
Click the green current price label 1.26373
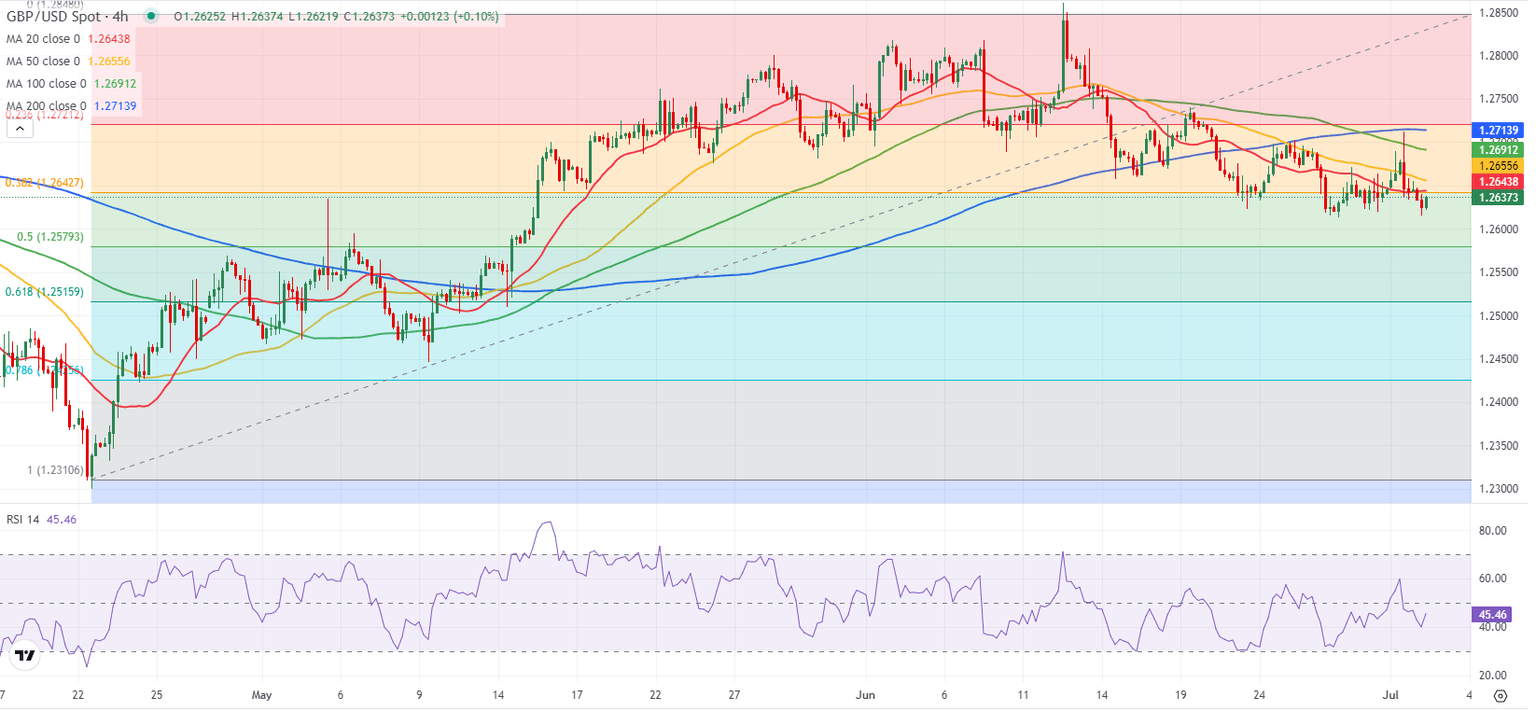(x=1496, y=199)
